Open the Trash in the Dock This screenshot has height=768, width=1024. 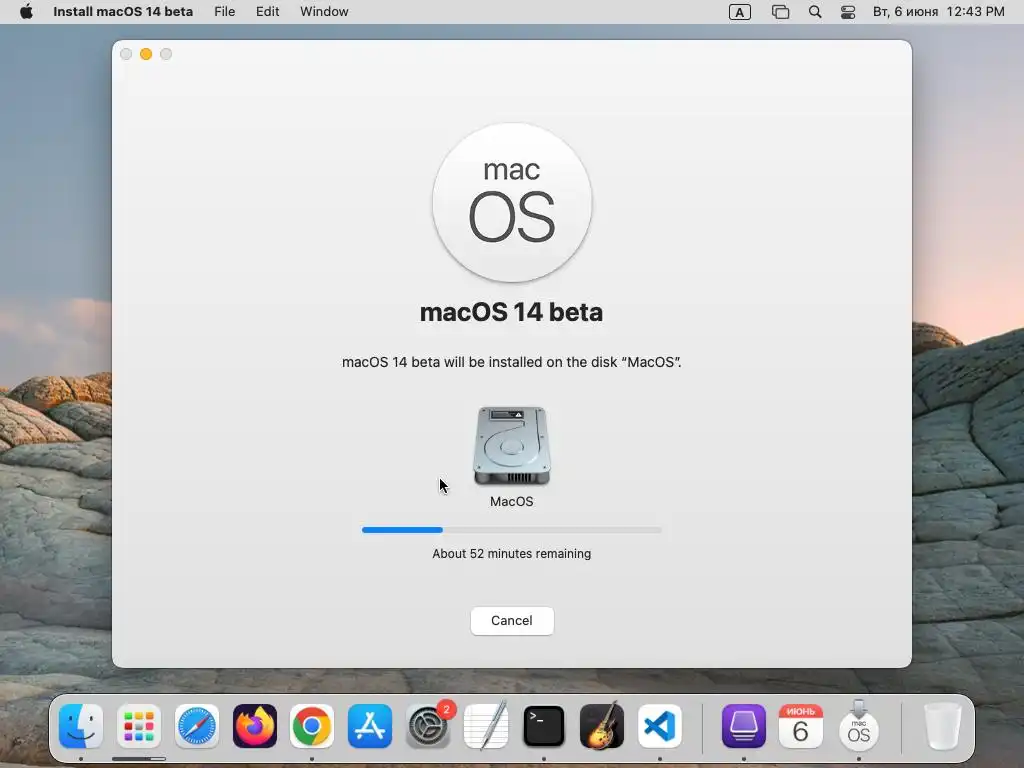click(x=943, y=726)
